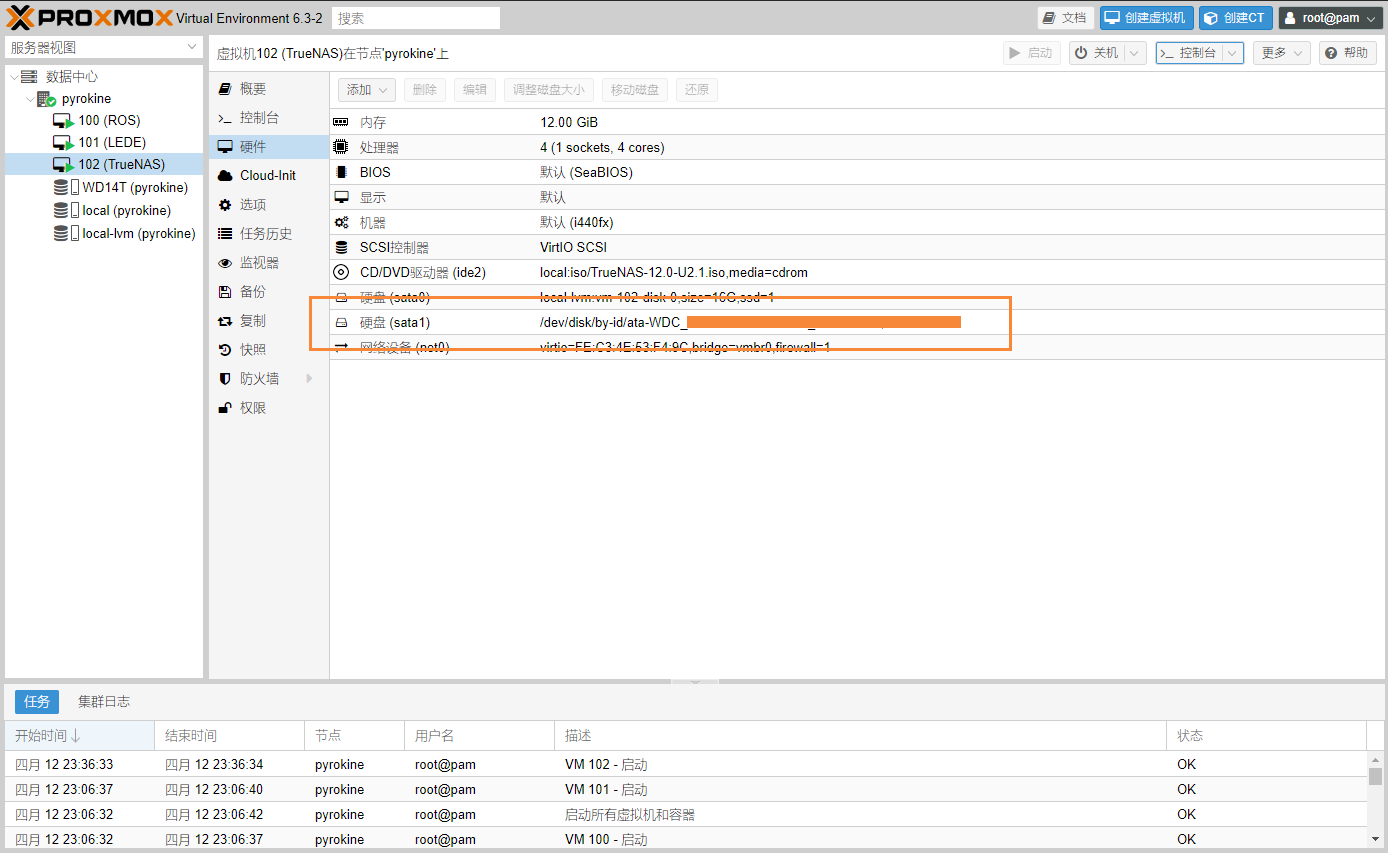Click the Create CT (创建CT) button
Screen dimensions: 1388x853
pos(1236,18)
